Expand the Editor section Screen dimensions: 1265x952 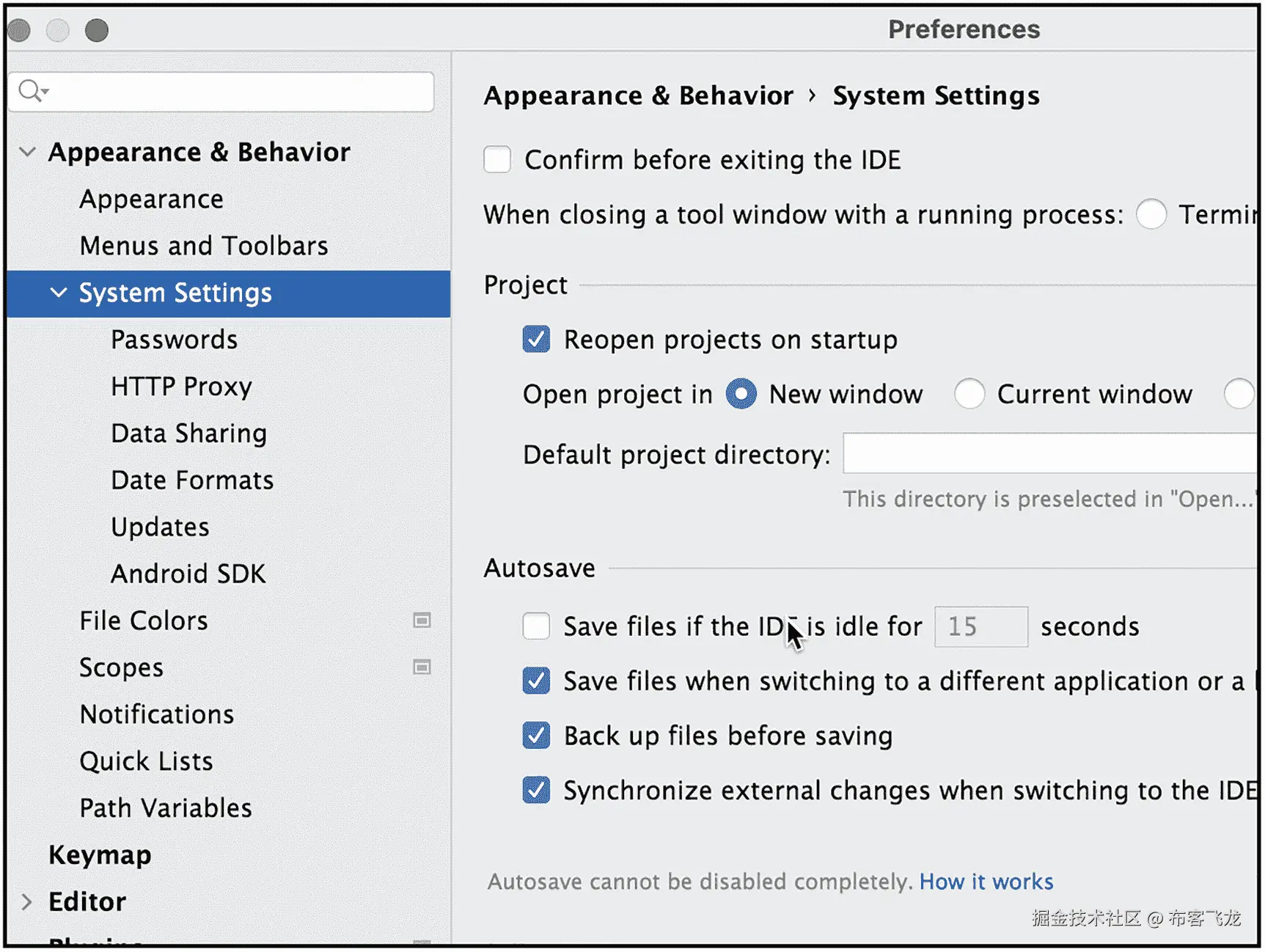(27, 901)
